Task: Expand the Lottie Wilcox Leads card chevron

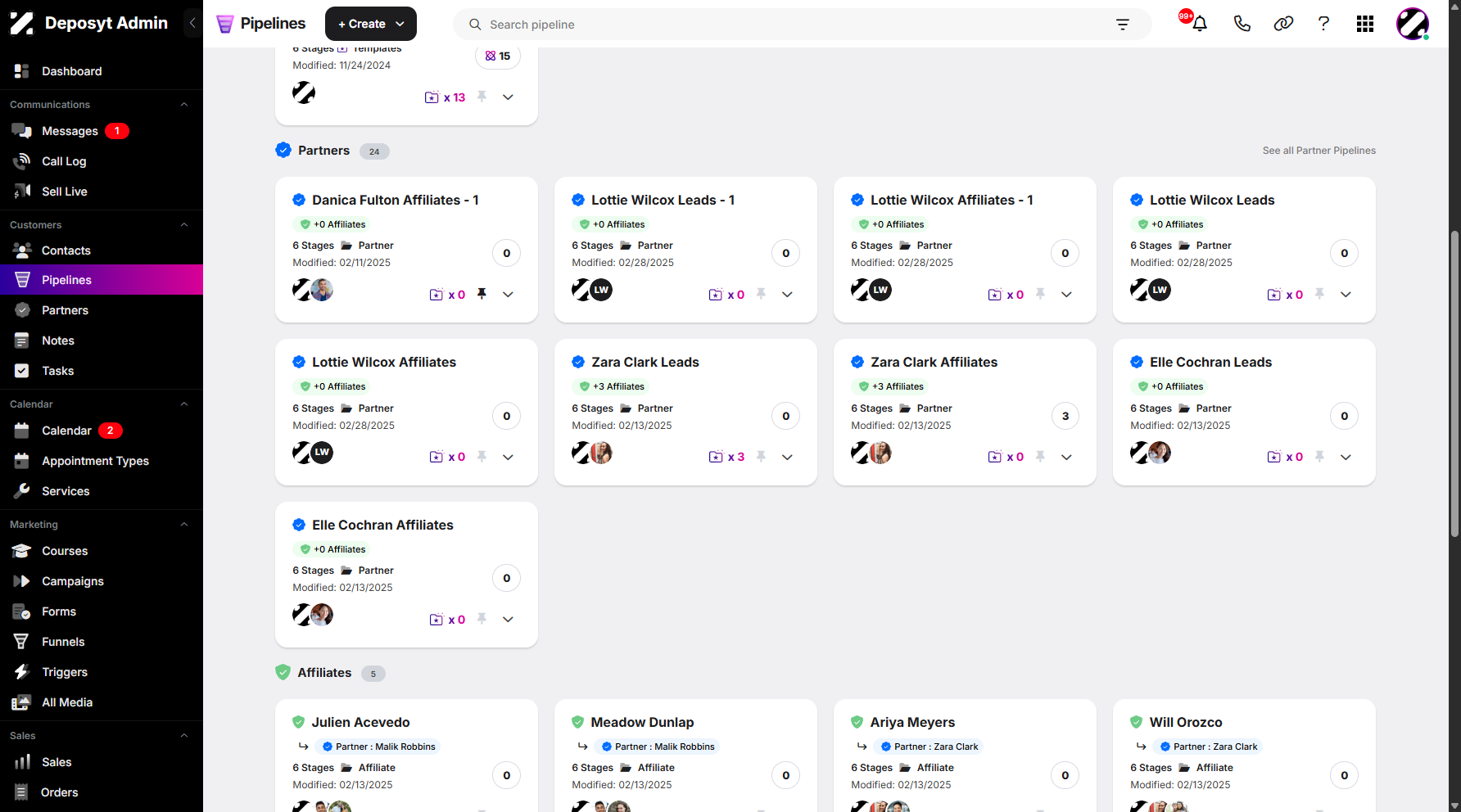Action: pyautogui.click(x=1346, y=295)
